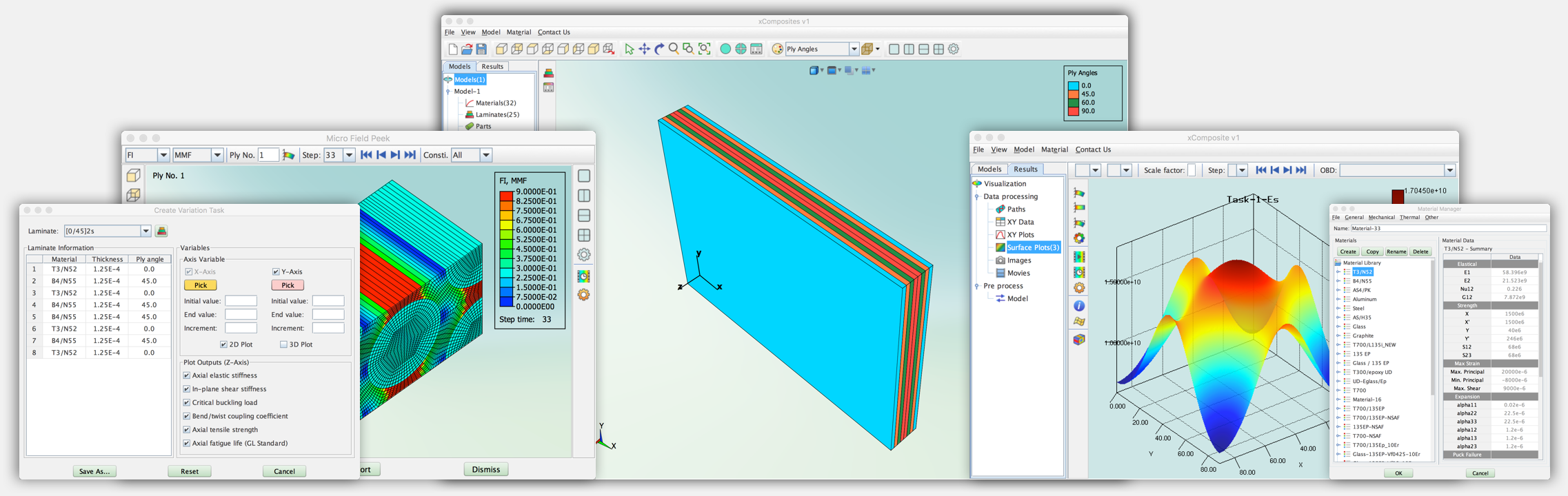The image size is (1568, 496).
Task: Switch to Results tab in main window
Action: coord(492,67)
